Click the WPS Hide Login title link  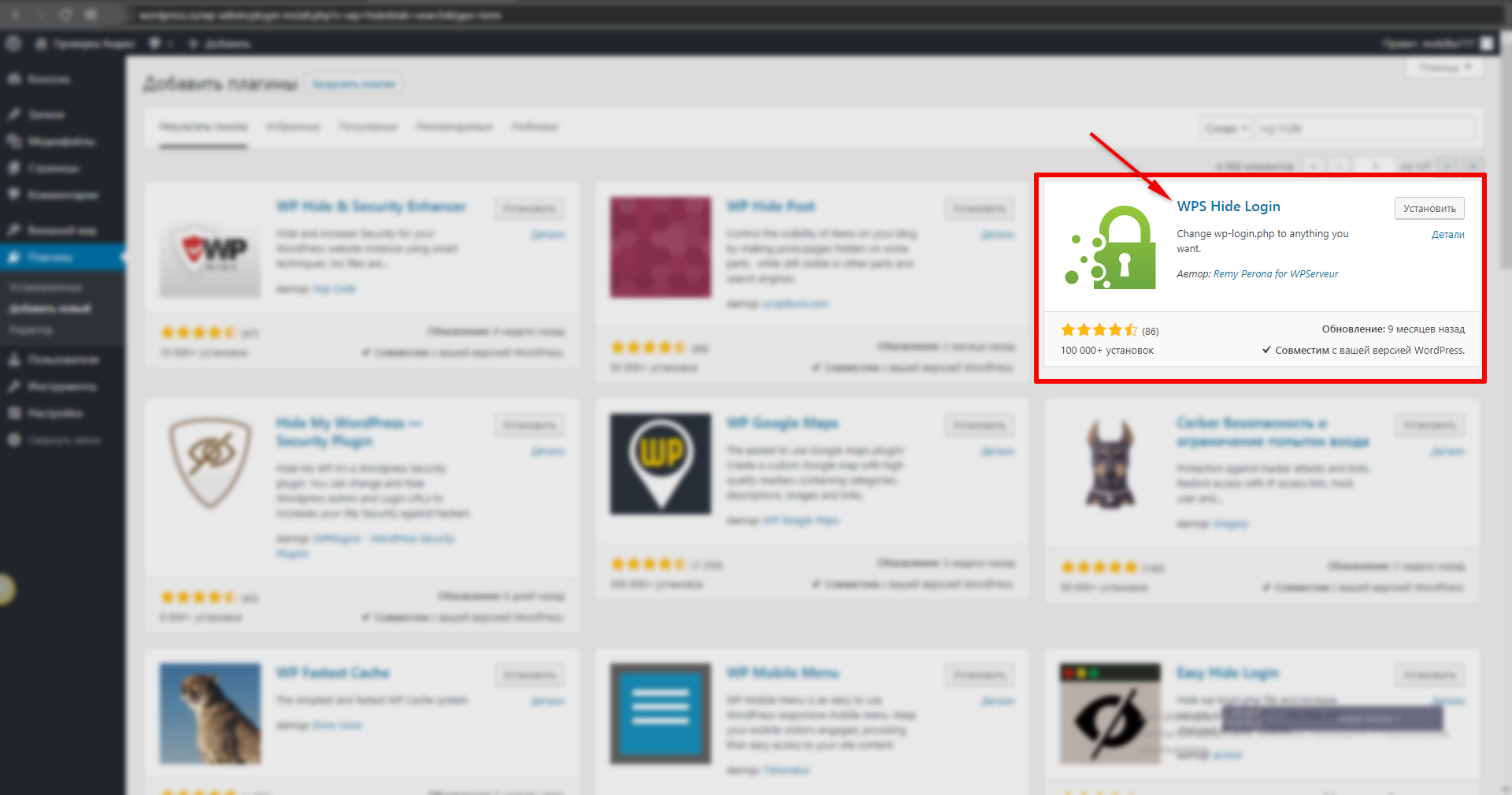pos(1228,206)
